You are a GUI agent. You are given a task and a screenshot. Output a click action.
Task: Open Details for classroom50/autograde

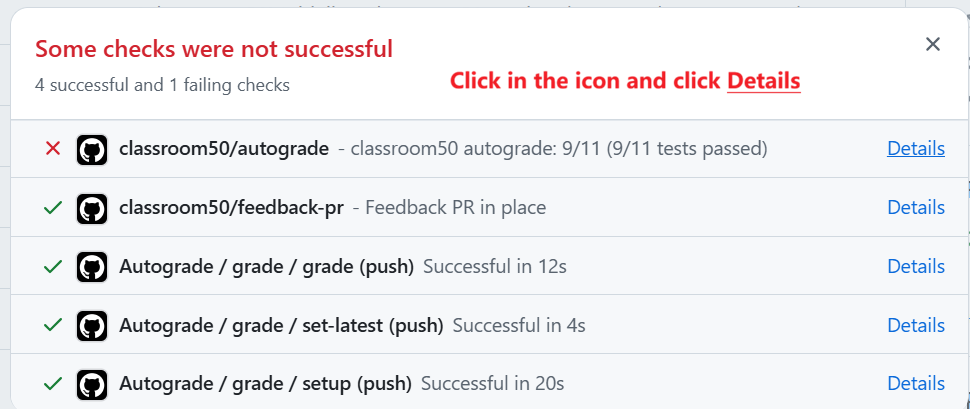coord(916,149)
